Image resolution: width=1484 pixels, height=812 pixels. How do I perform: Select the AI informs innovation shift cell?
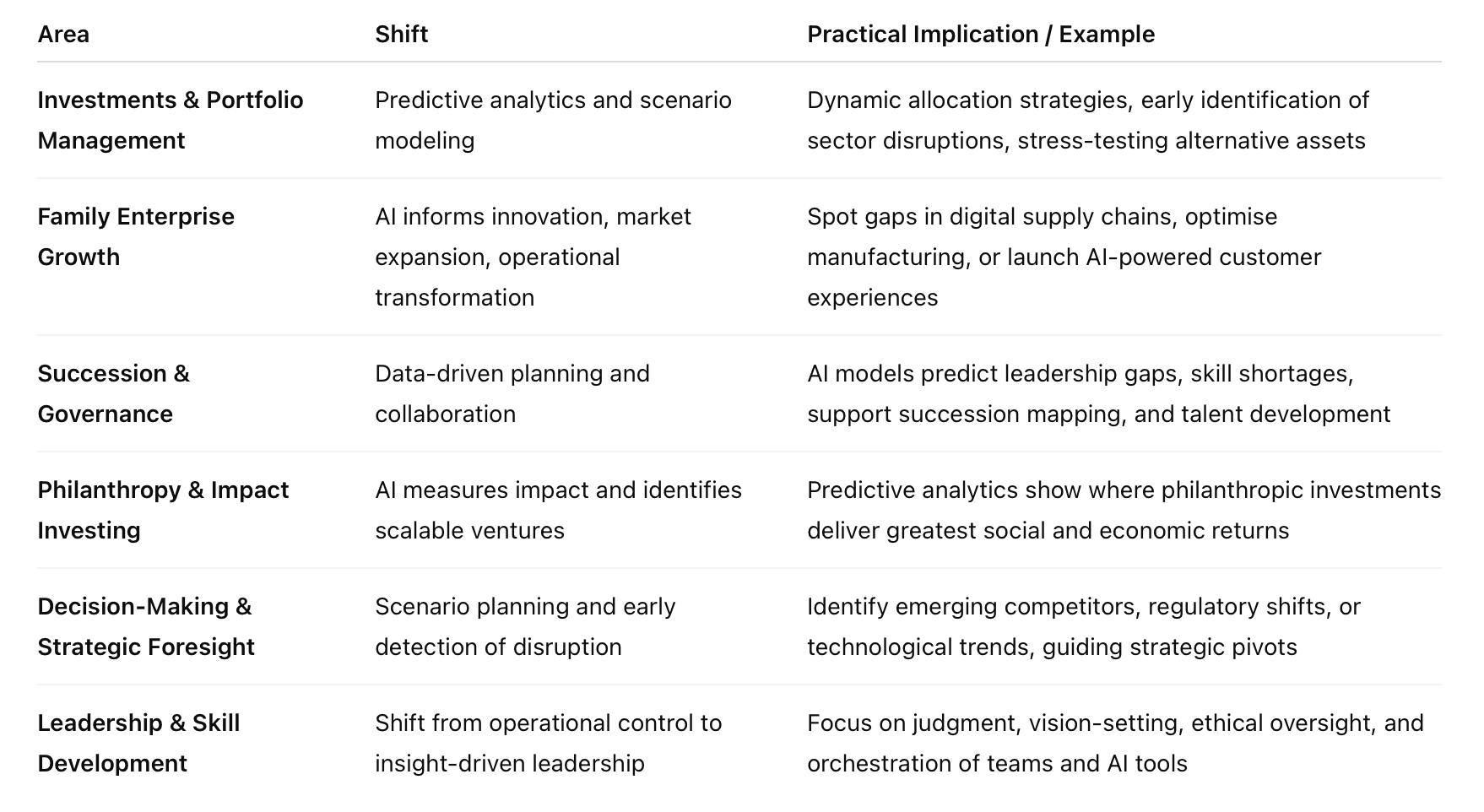(532, 257)
